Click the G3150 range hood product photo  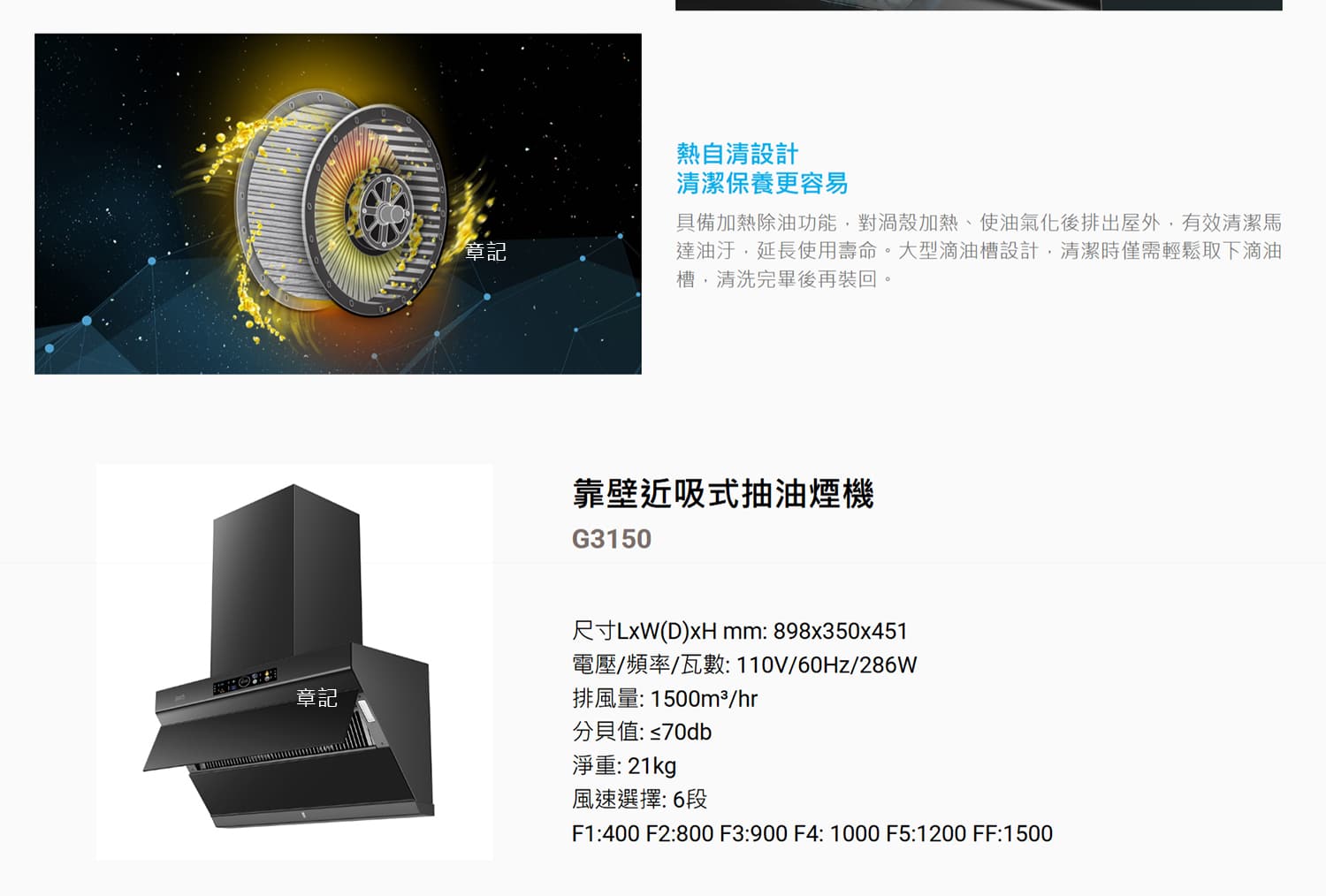click(294, 662)
